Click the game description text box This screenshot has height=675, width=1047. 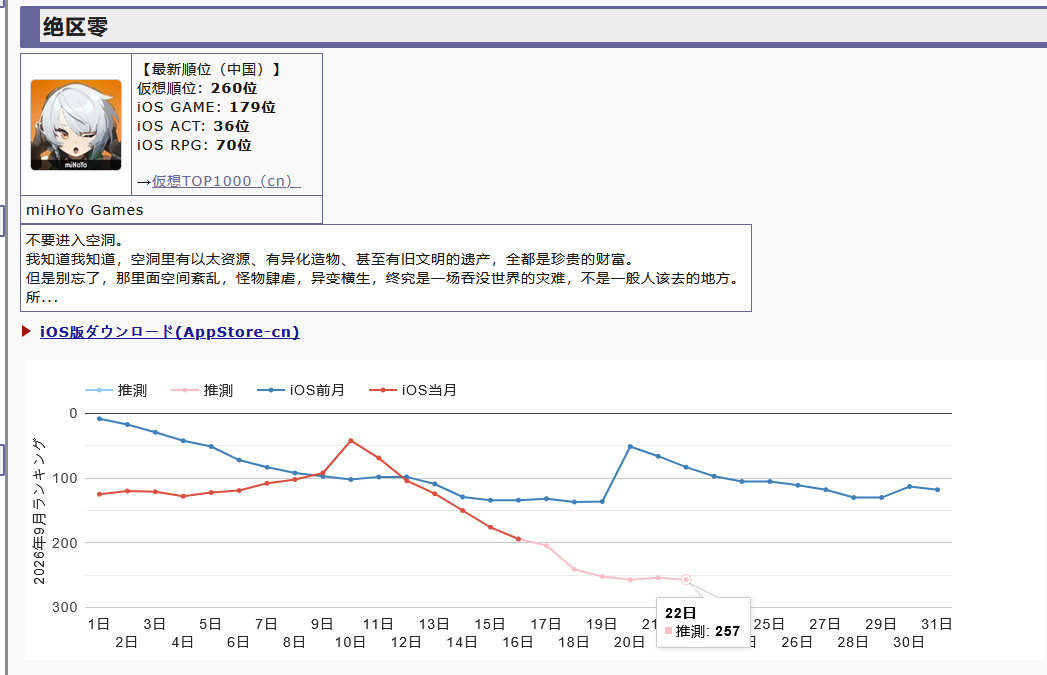pos(386,268)
